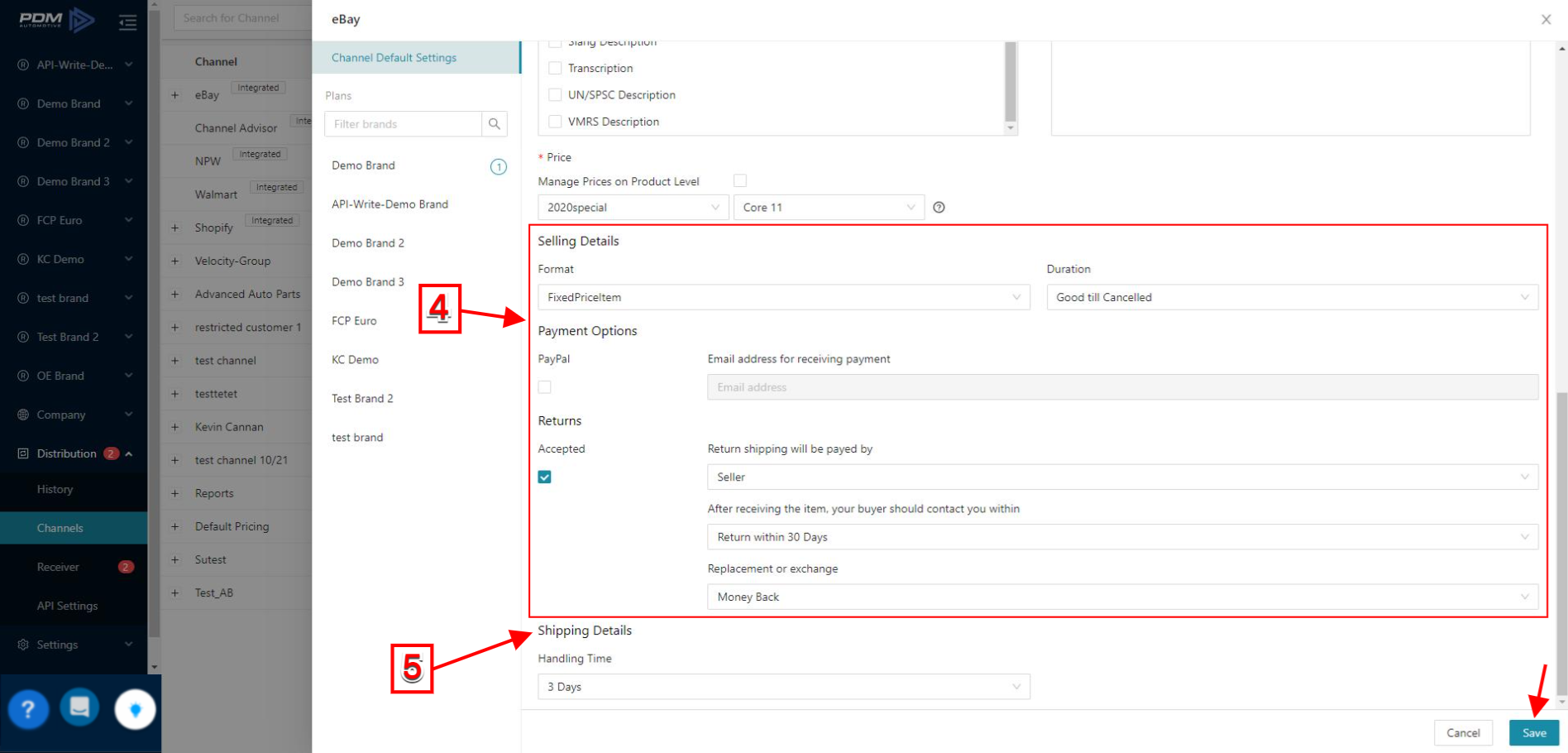Image resolution: width=1568 pixels, height=753 pixels.
Task: Click the PDM Automotive logo
Action: click(56, 19)
